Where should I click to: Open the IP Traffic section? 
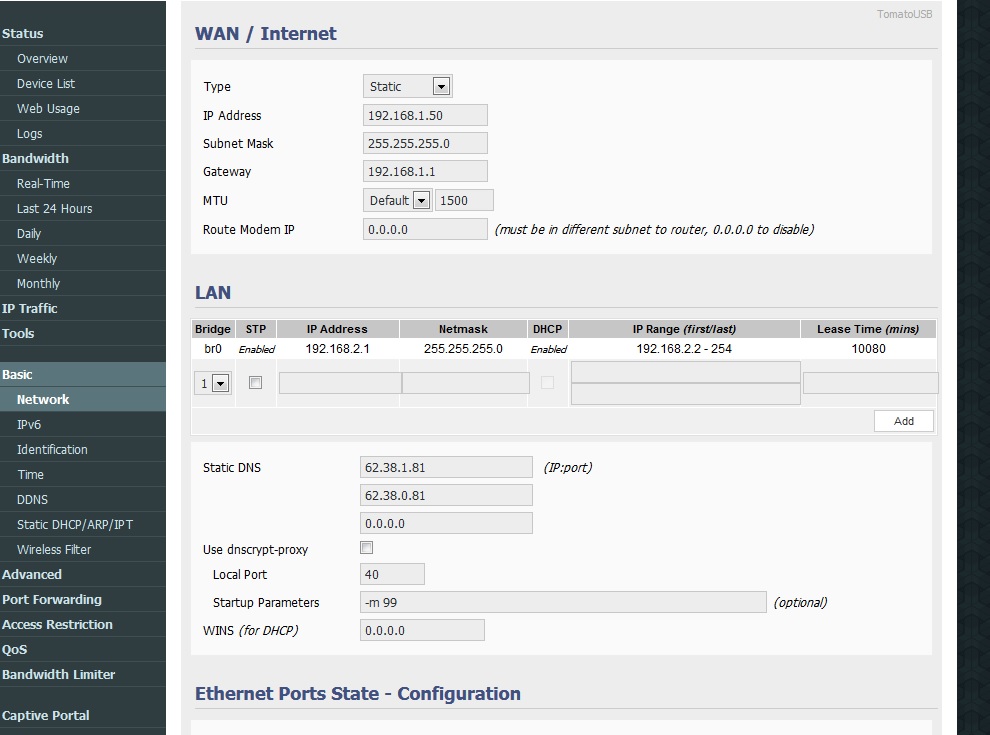[30, 308]
